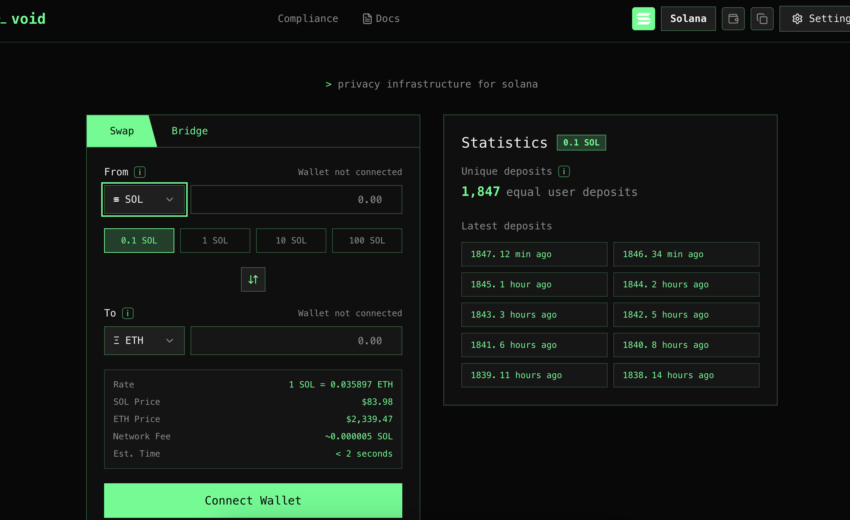Viewport: 850px width, 520px height.
Task: Click deposit 1847. 12 min ago
Action: click(534, 254)
